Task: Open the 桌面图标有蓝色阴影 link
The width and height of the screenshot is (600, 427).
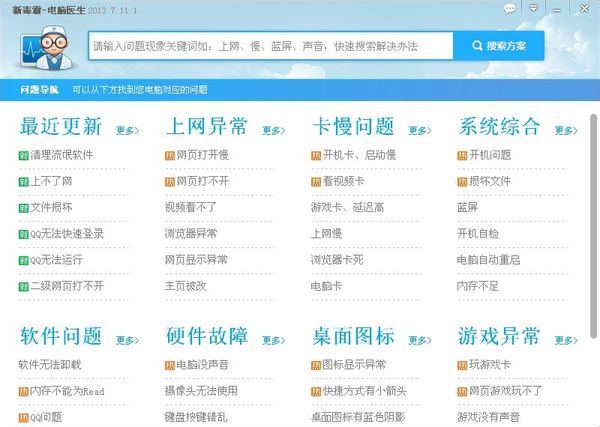Action: tap(358, 417)
